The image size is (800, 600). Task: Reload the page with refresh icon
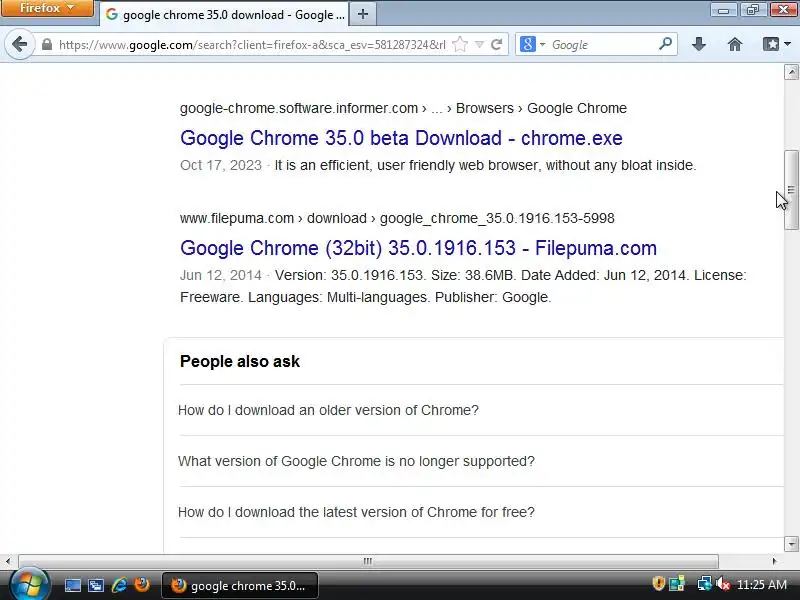point(497,44)
